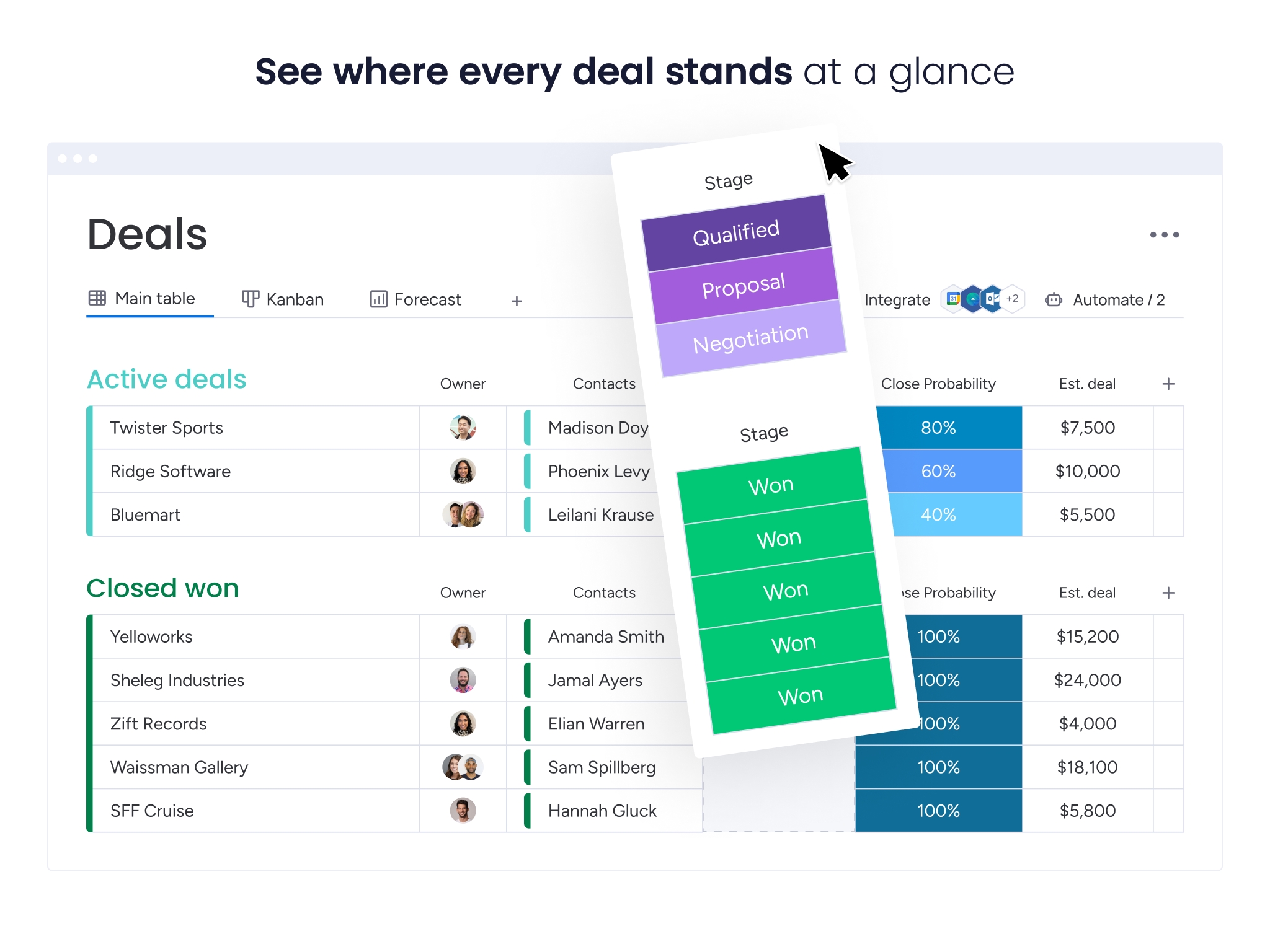The image size is (1270, 952).
Task: Open the Automate settings panel
Action: coord(1110,299)
